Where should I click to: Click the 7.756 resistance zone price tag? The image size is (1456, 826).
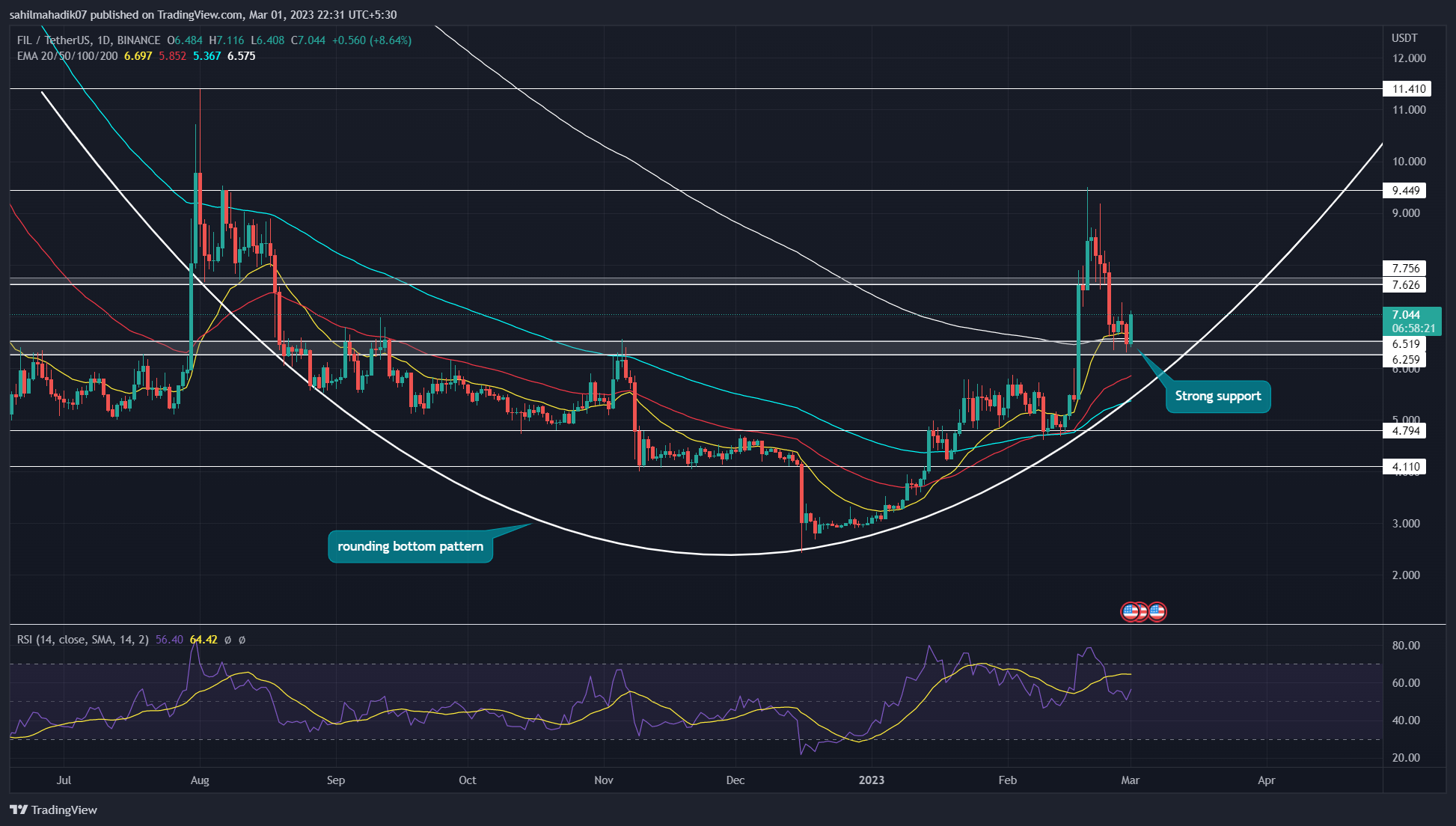click(x=1406, y=269)
